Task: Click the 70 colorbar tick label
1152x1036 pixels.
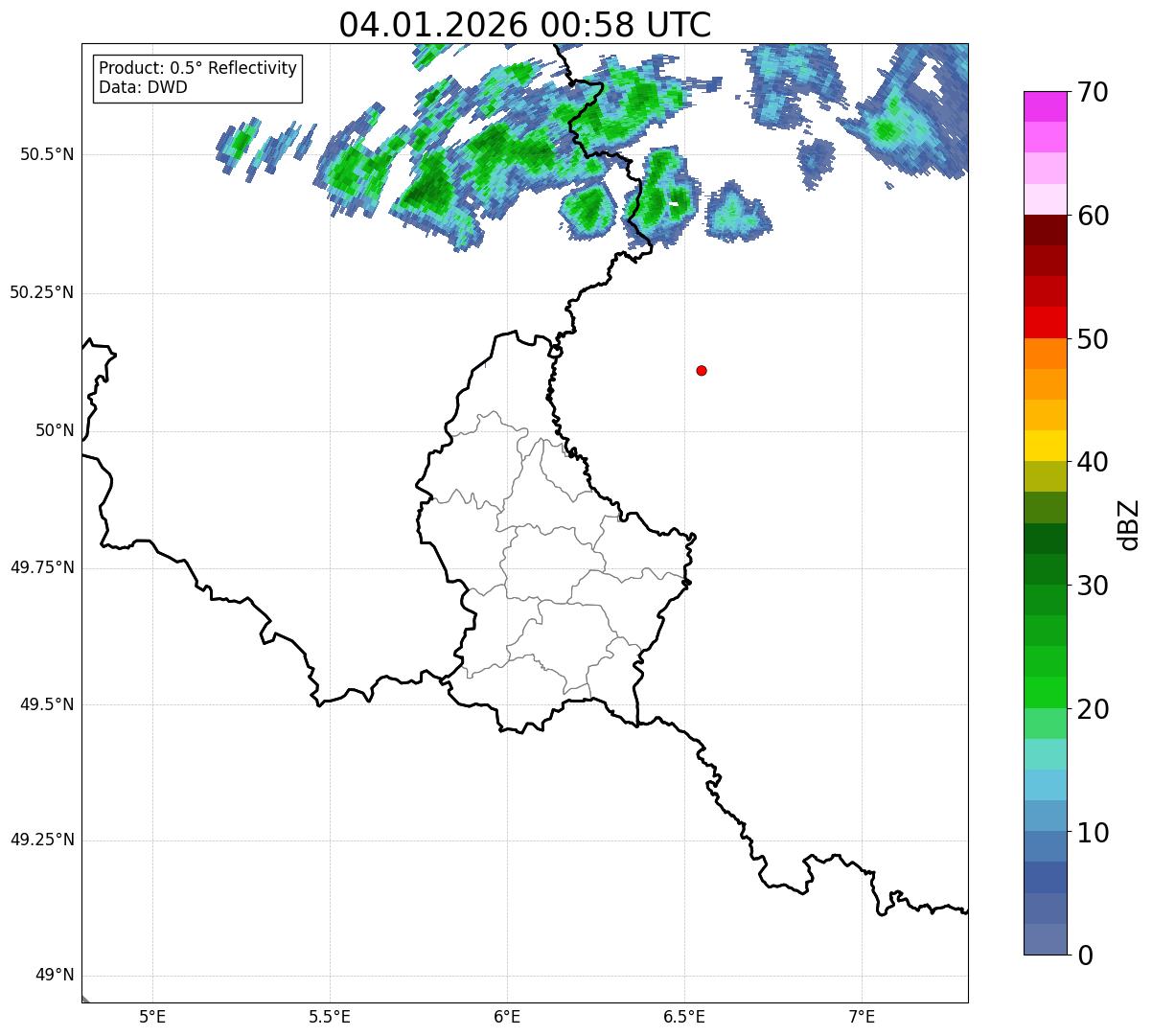Action: [1093, 93]
